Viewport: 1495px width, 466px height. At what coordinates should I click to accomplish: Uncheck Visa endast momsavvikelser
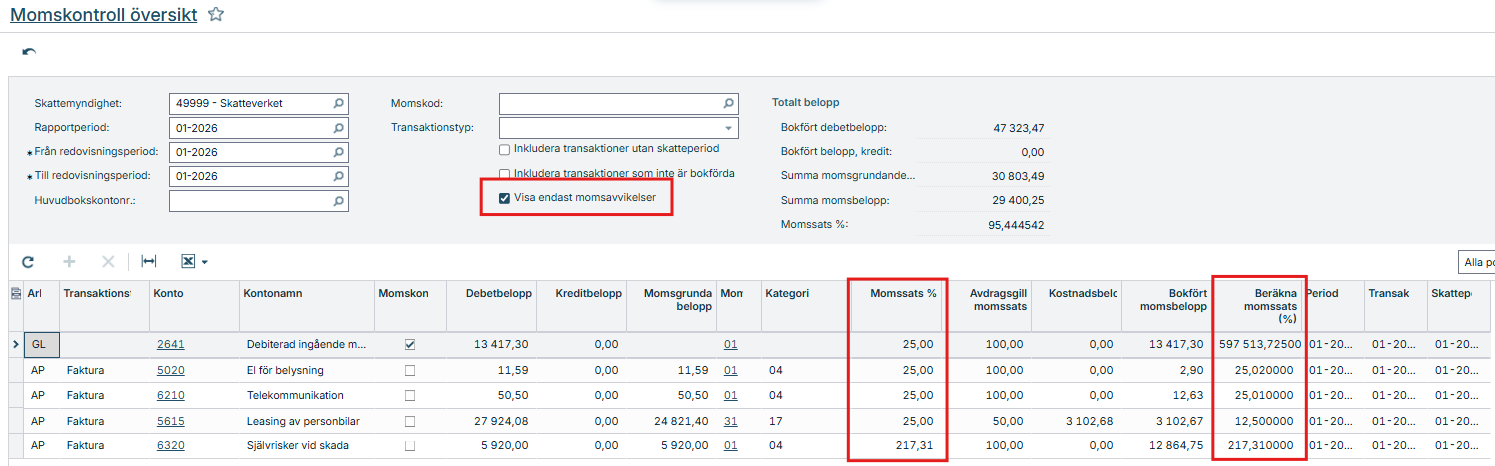click(x=505, y=198)
